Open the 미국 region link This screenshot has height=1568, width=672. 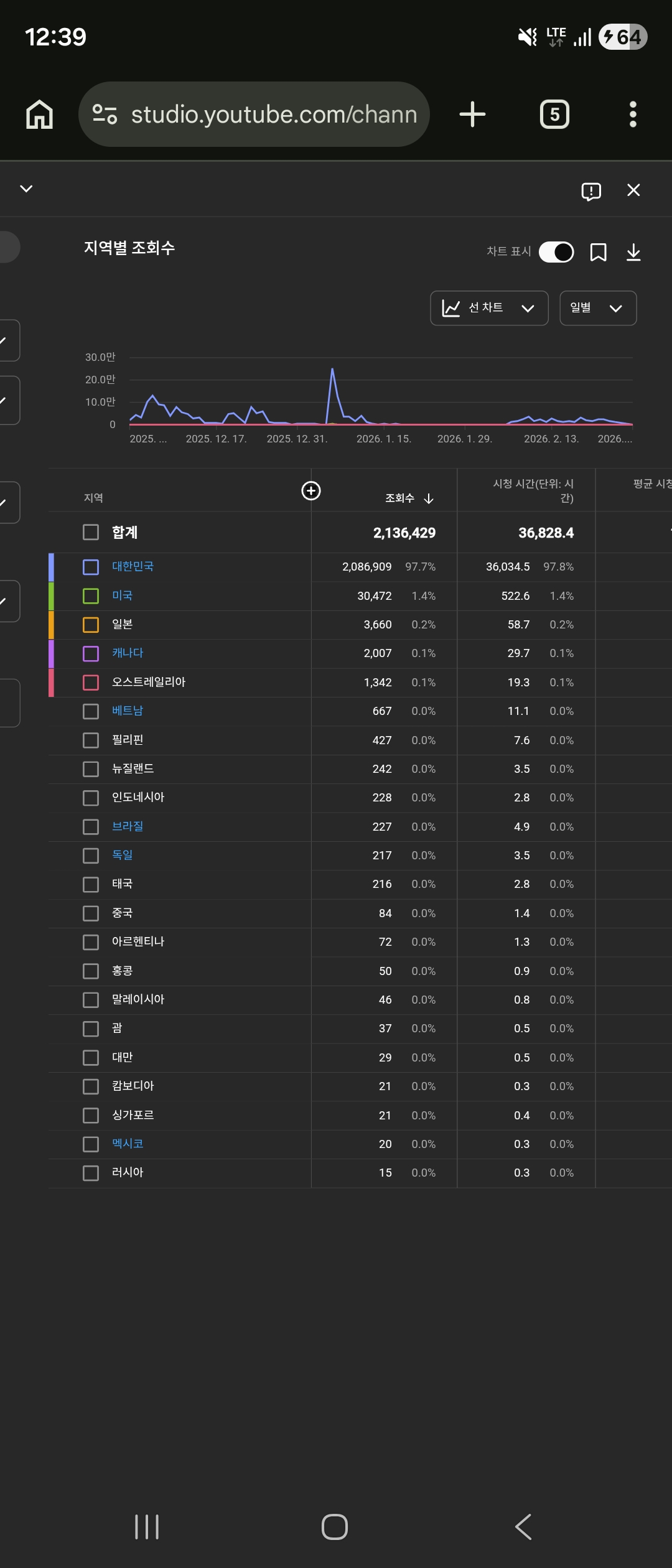click(x=122, y=595)
